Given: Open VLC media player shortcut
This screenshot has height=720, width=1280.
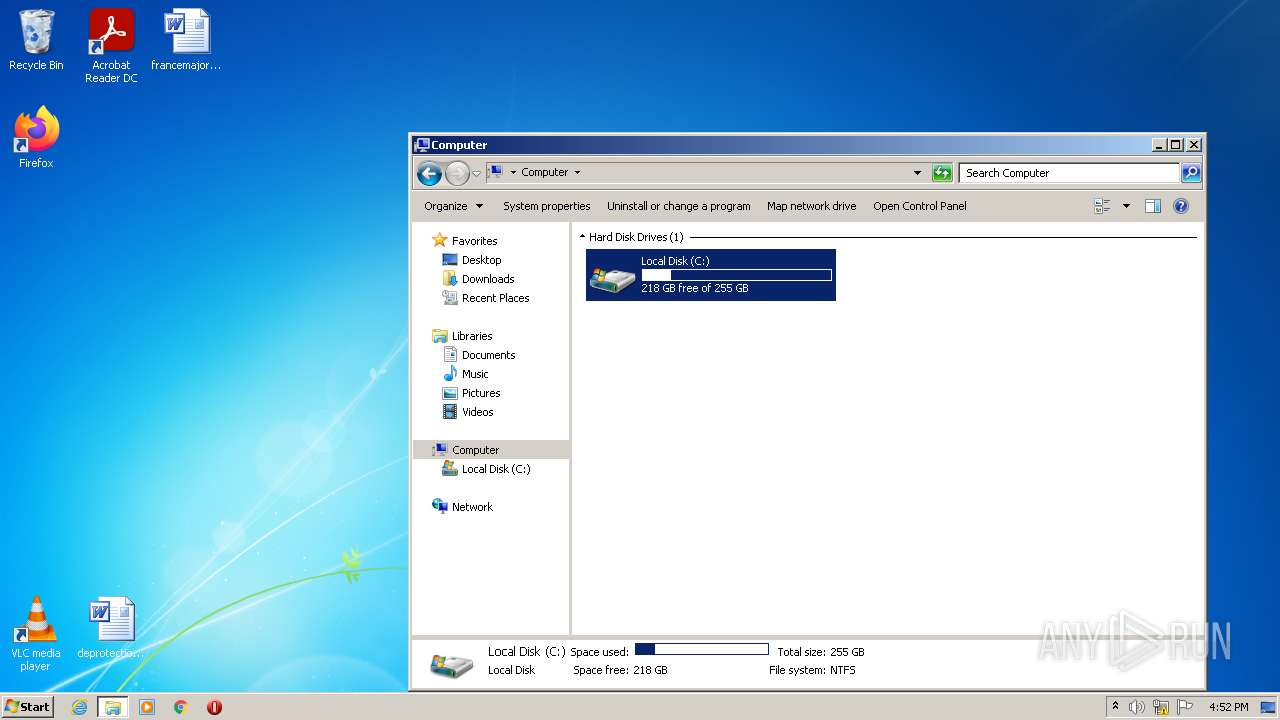Looking at the screenshot, I should (36, 633).
